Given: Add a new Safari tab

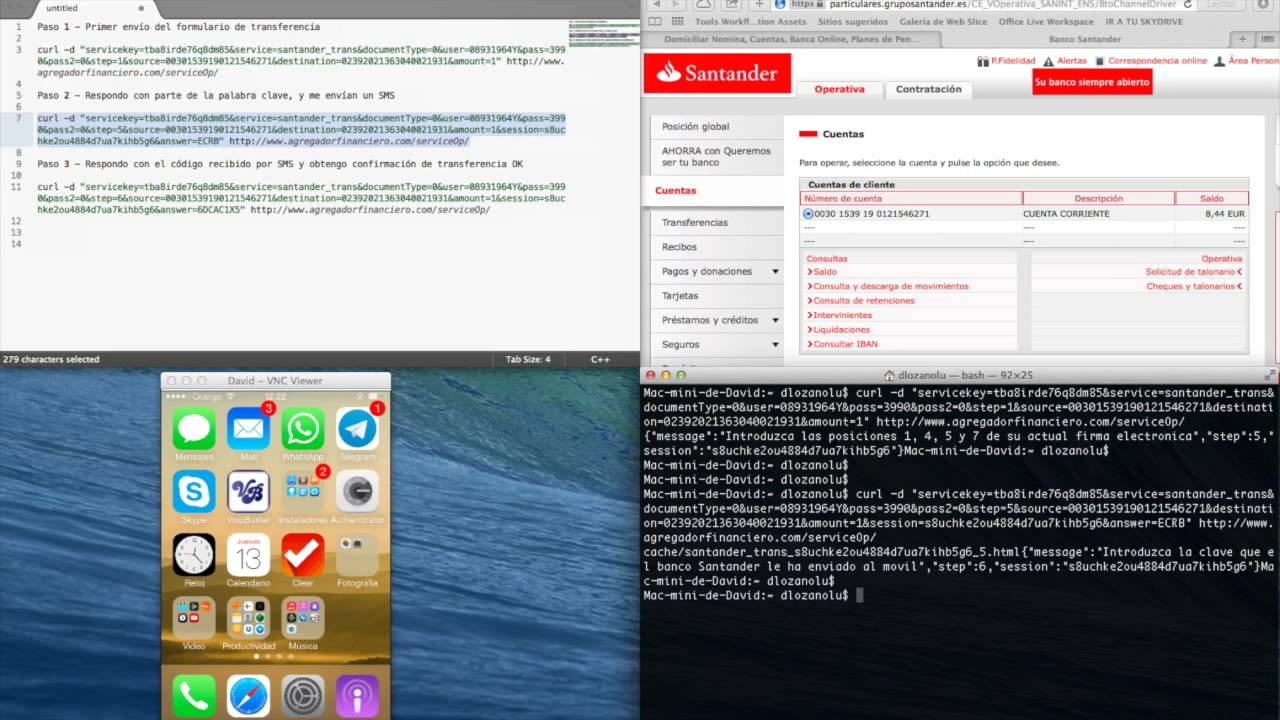Looking at the screenshot, I should point(1243,39).
